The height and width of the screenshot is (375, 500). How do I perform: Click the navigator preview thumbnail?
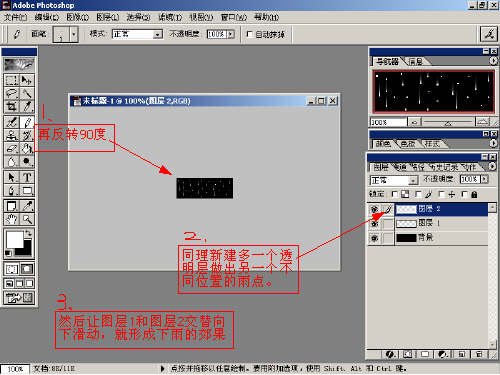click(434, 92)
